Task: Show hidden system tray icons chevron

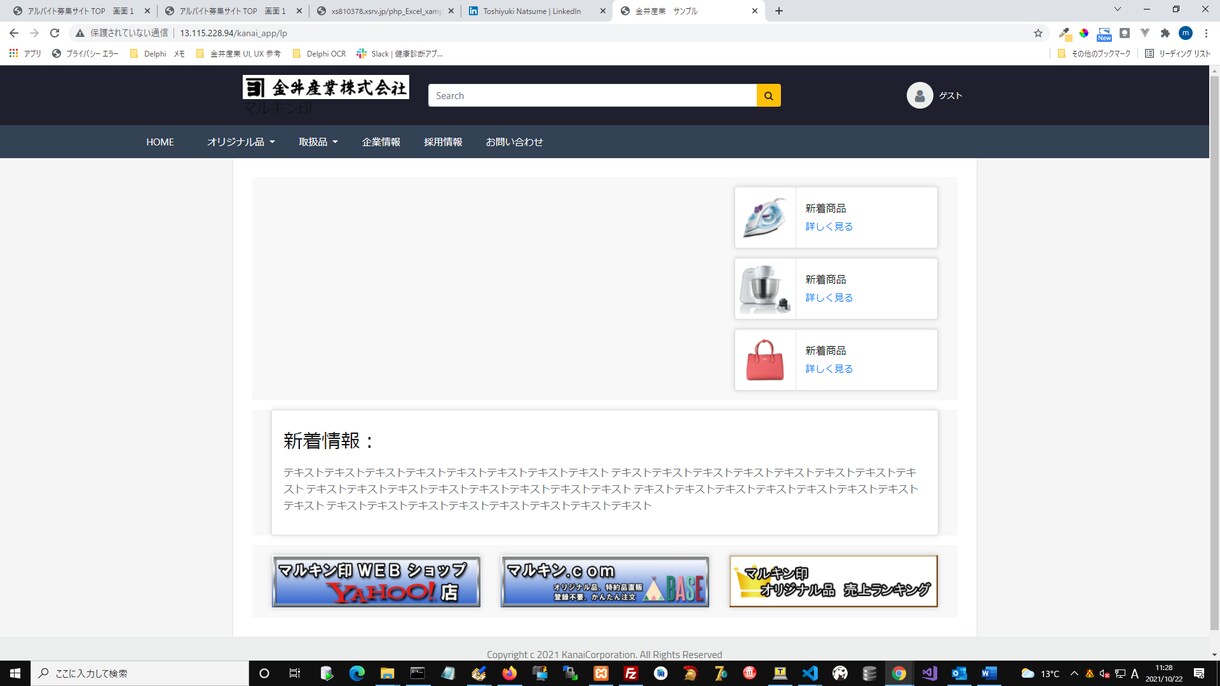Action: click(1074, 673)
